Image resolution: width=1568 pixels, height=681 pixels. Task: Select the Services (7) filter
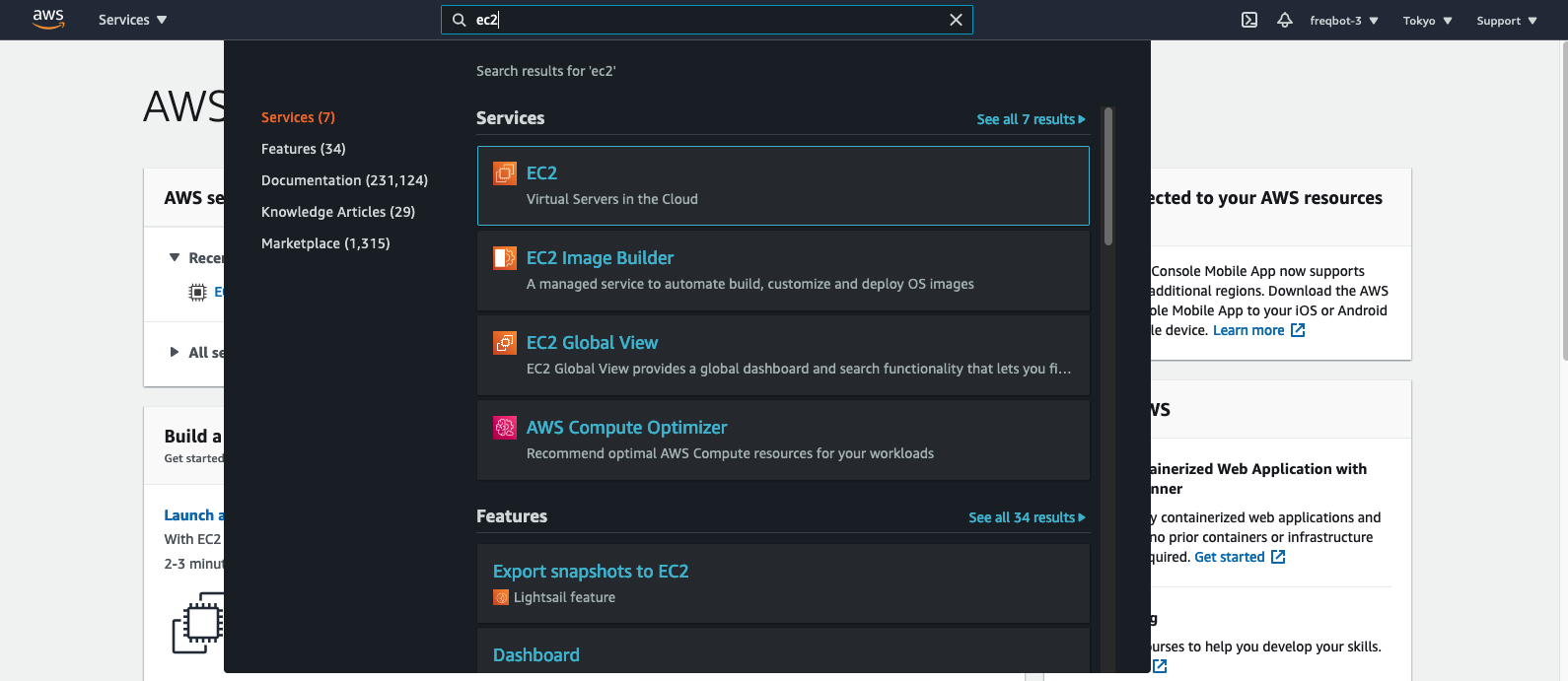point(298,117)
